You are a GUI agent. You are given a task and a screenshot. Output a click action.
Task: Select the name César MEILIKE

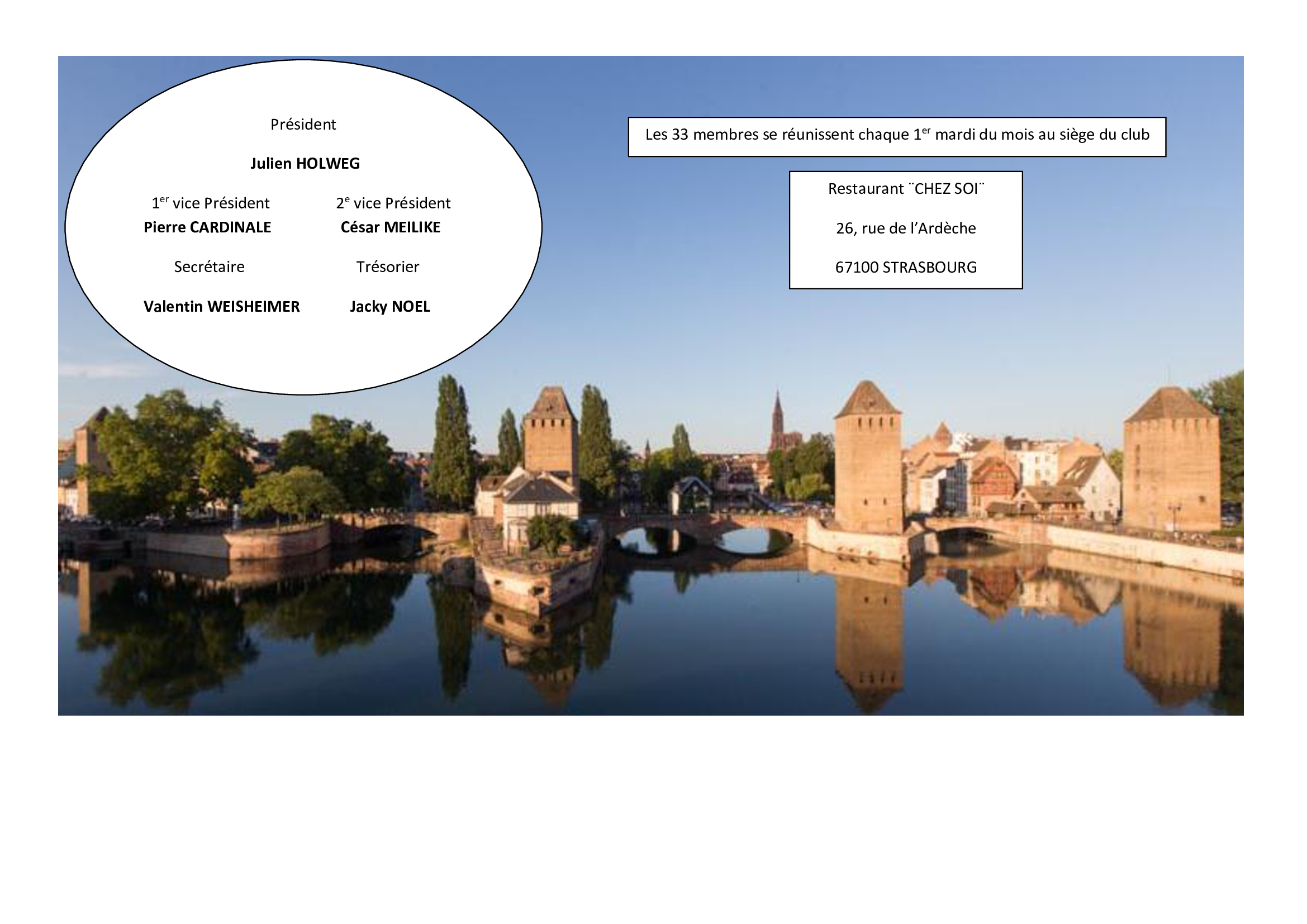pyautogui.click(x=391, y=227)
